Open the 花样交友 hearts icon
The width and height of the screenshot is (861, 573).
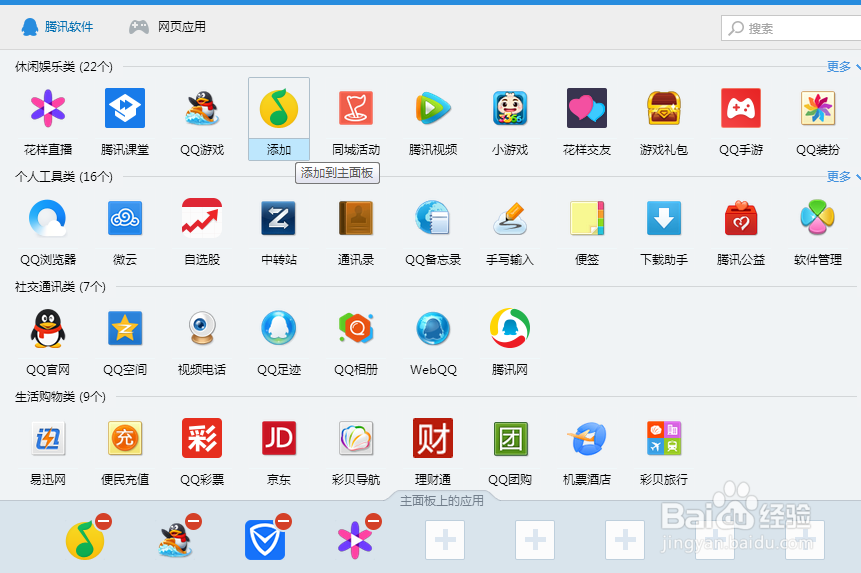point(586,108)
